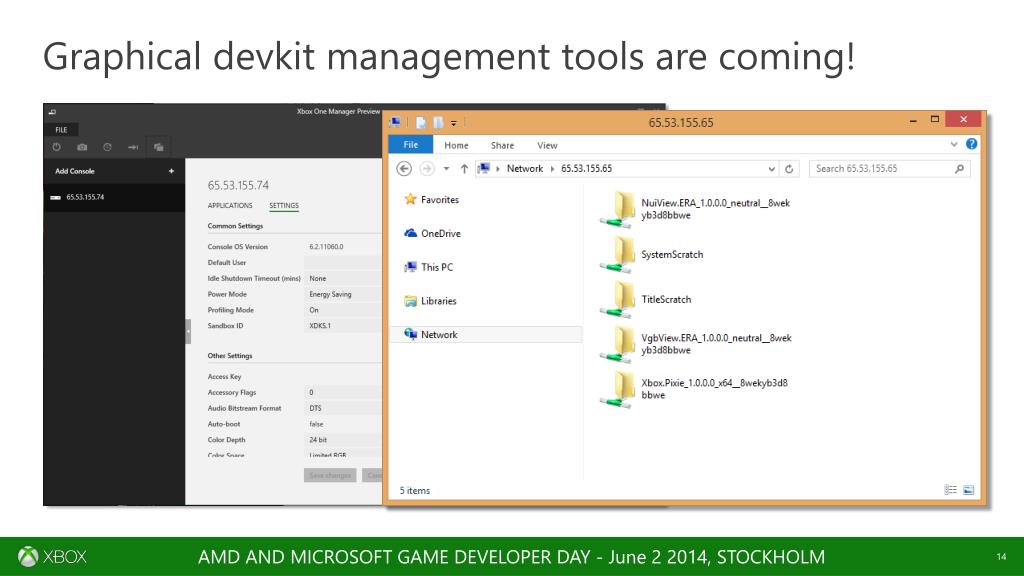Screen dimensions: 1024x576
Task: Refresh the Explorer folder view
Action: click(x=789, y=169)
